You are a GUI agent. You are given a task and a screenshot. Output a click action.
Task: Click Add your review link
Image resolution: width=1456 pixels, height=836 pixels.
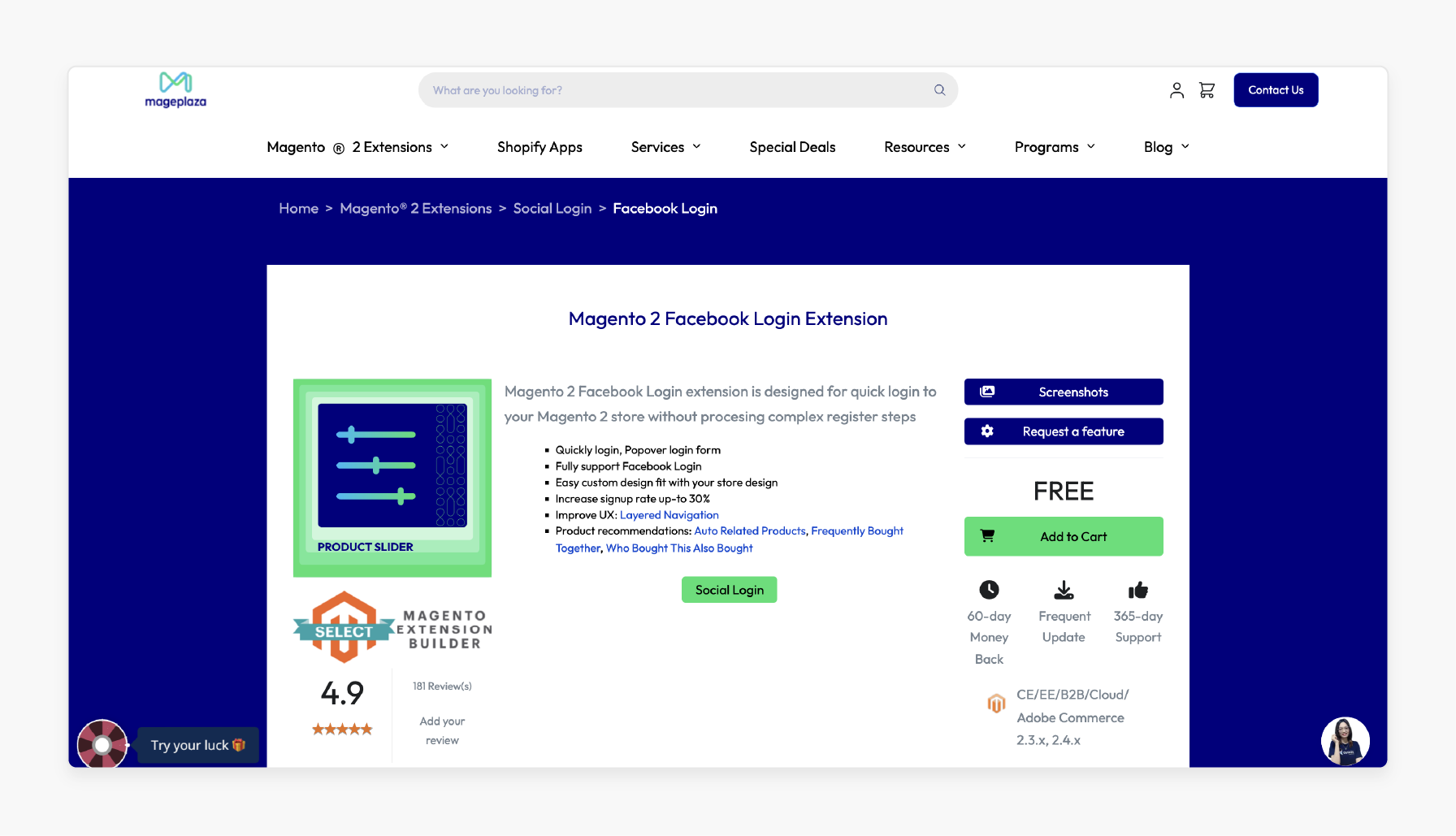coord(442,730)
